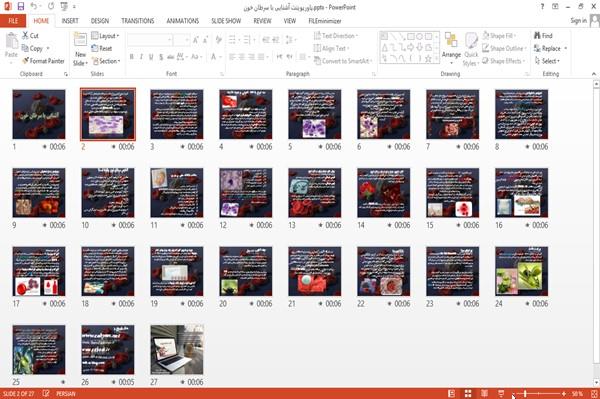
Task: Toggle Bold formatting
Action: [132, 57]
